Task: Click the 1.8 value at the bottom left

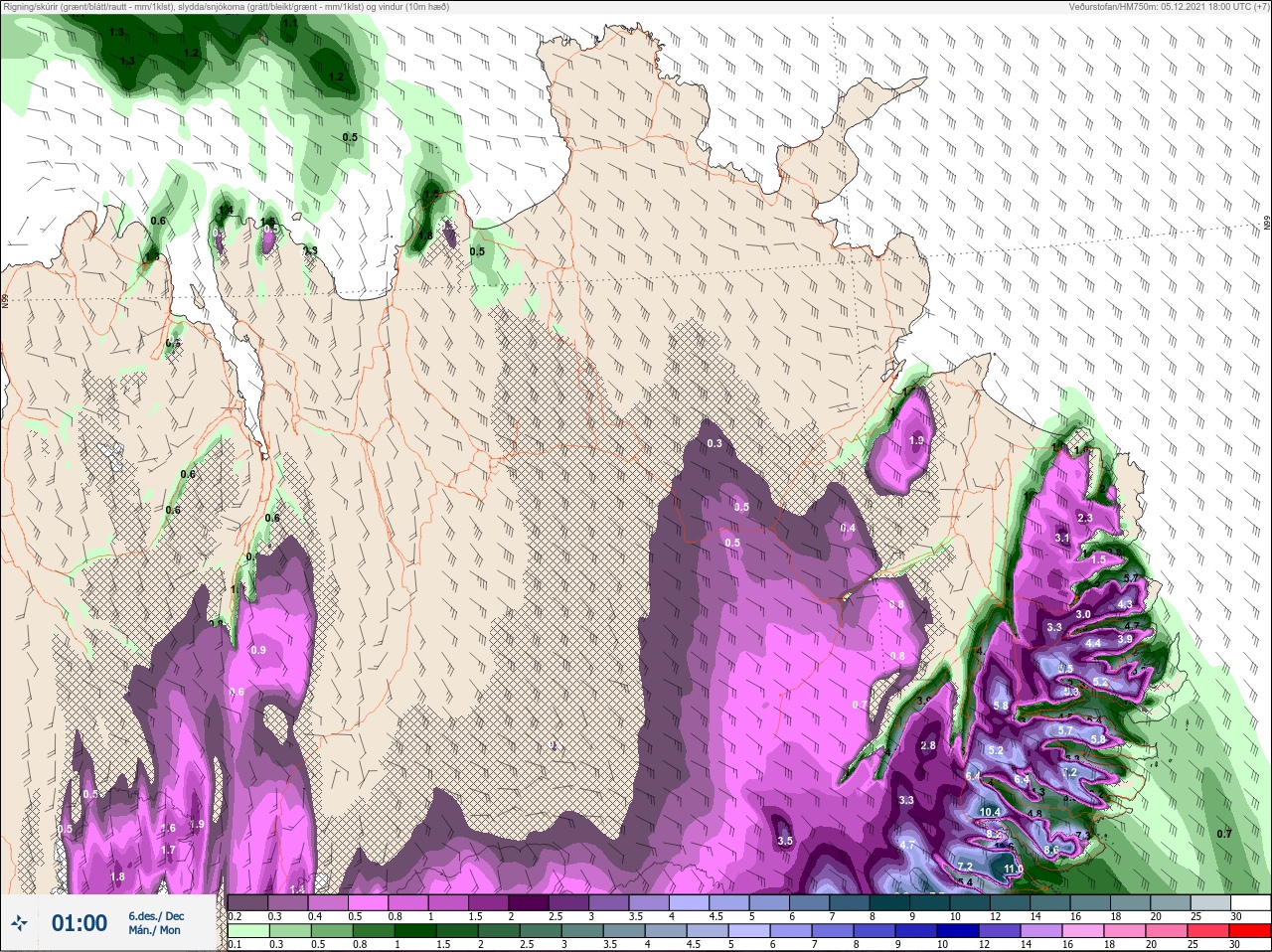Action: click(118, 876)
